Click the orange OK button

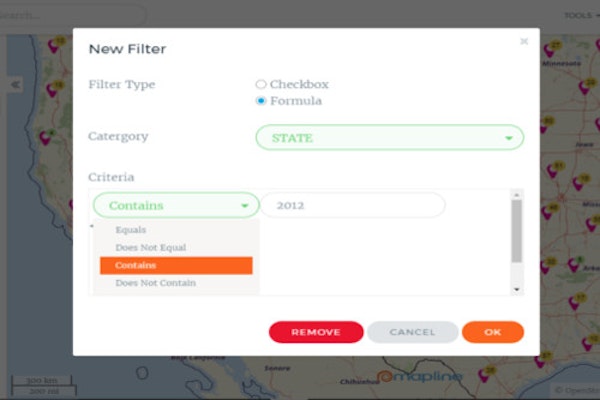pos(493,332)
